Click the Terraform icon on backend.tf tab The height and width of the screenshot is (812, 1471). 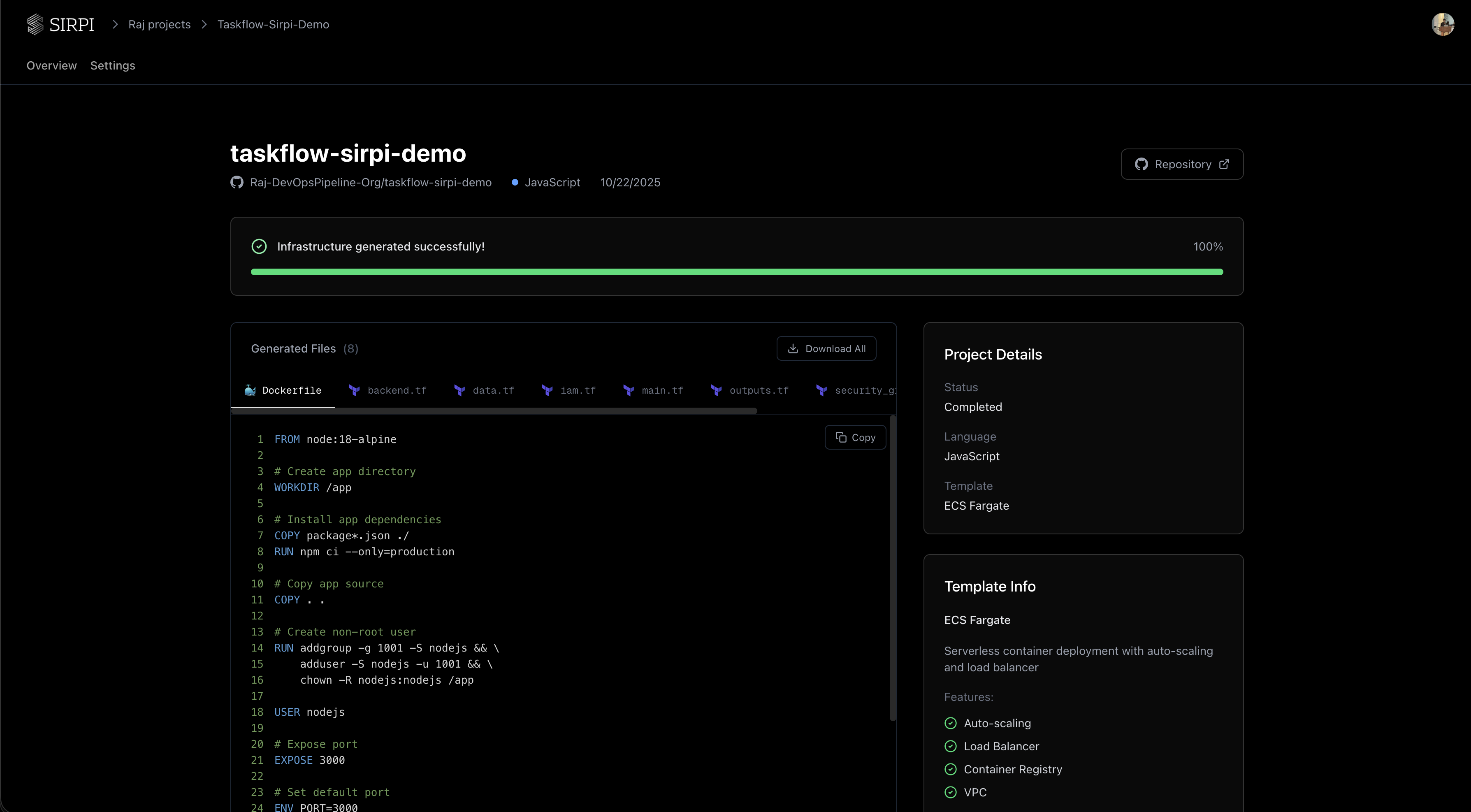354,391
